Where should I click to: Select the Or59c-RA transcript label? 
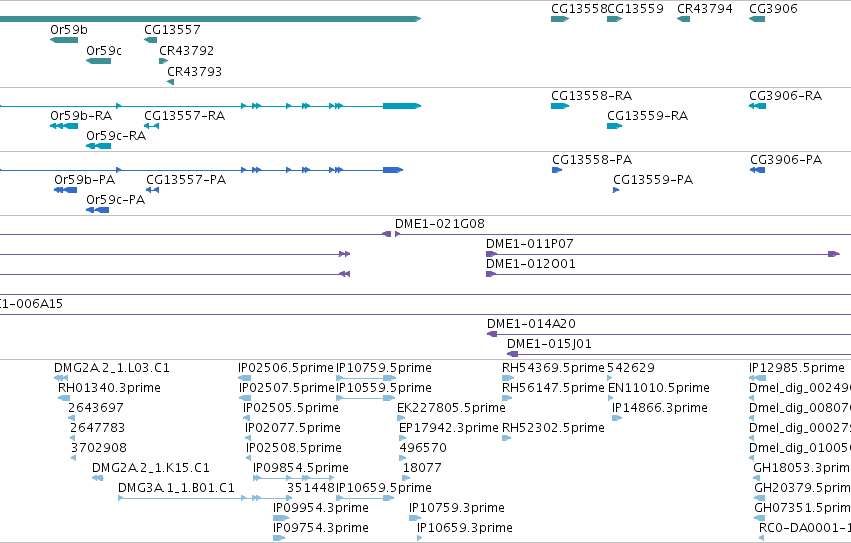pyautogui.click(x=116, y=136)
